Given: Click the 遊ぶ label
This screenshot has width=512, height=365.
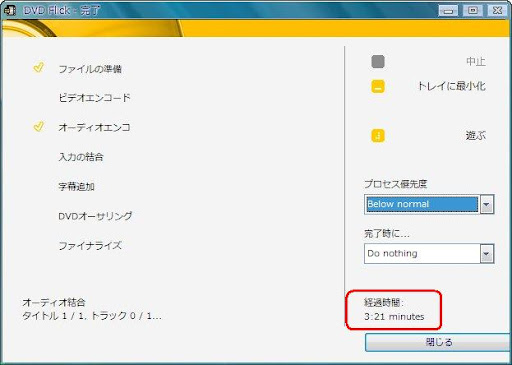Looking at the screenshot, I should [x=476, y=135].
